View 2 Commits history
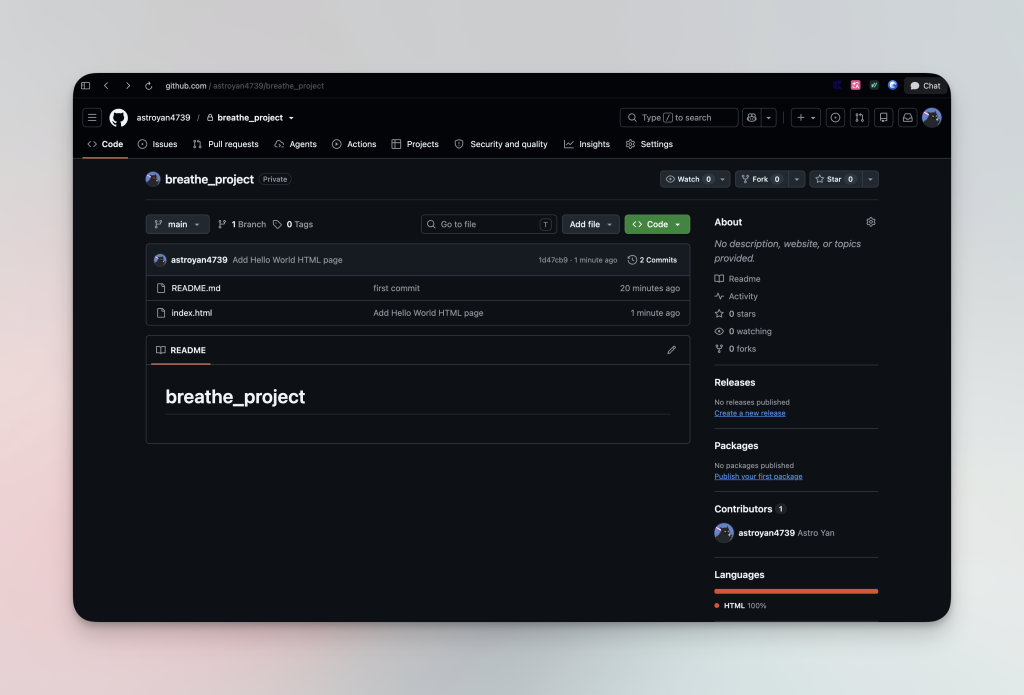 pos(652,260)
